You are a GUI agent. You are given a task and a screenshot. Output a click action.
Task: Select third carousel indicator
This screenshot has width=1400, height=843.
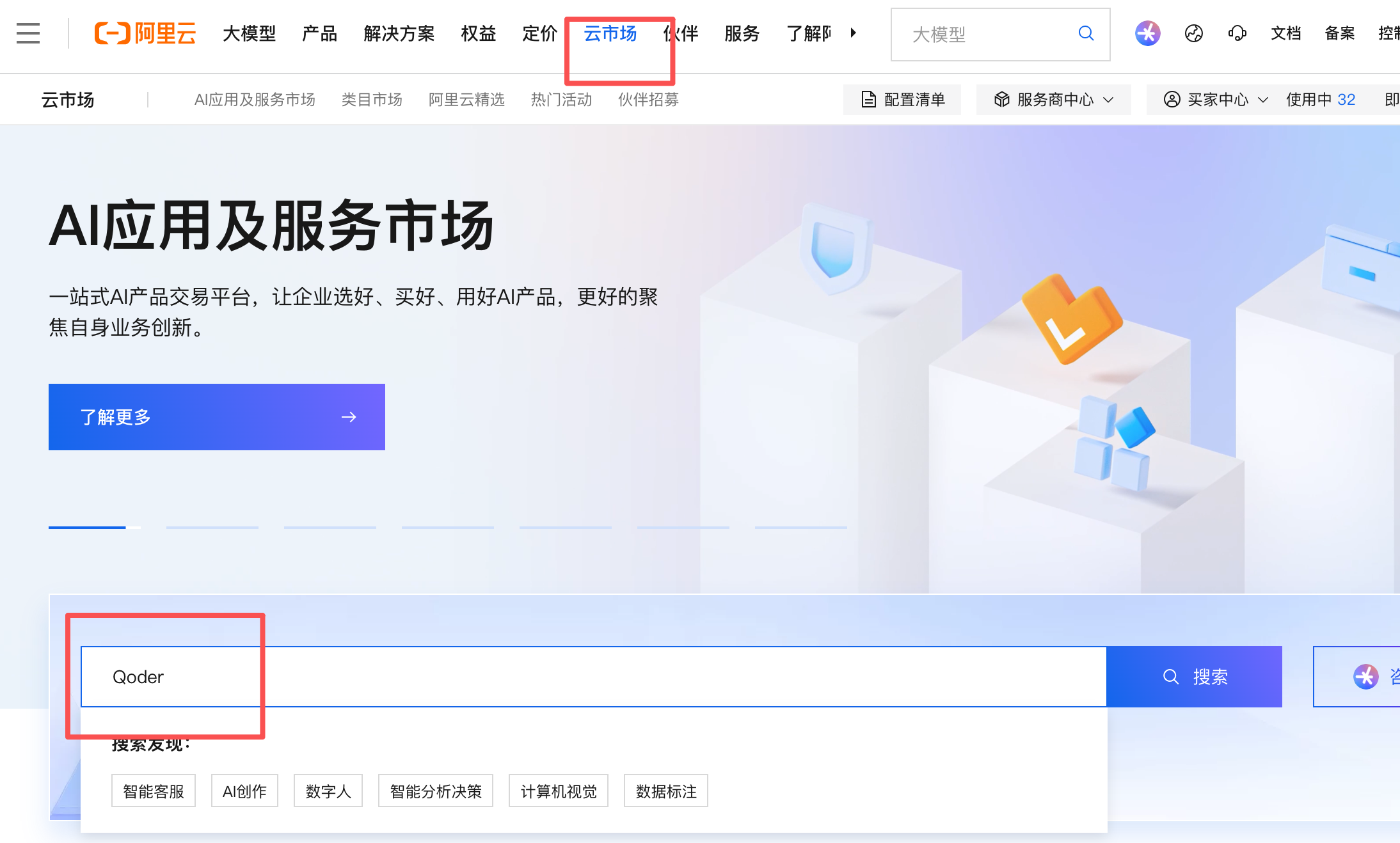330,527
